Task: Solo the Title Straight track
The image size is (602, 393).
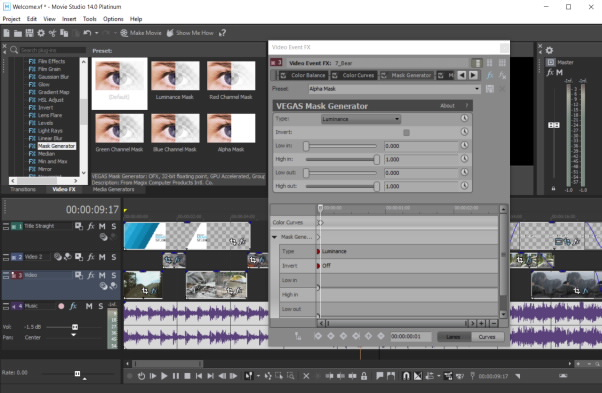Action: tap(114, 226)
